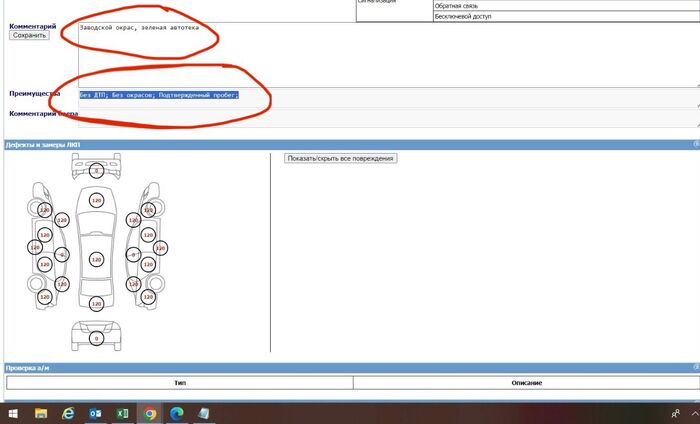The height and width of the screenshot is (424, 700).
Task: Open Outlook from the taskbar
Action: coord(95,414)
